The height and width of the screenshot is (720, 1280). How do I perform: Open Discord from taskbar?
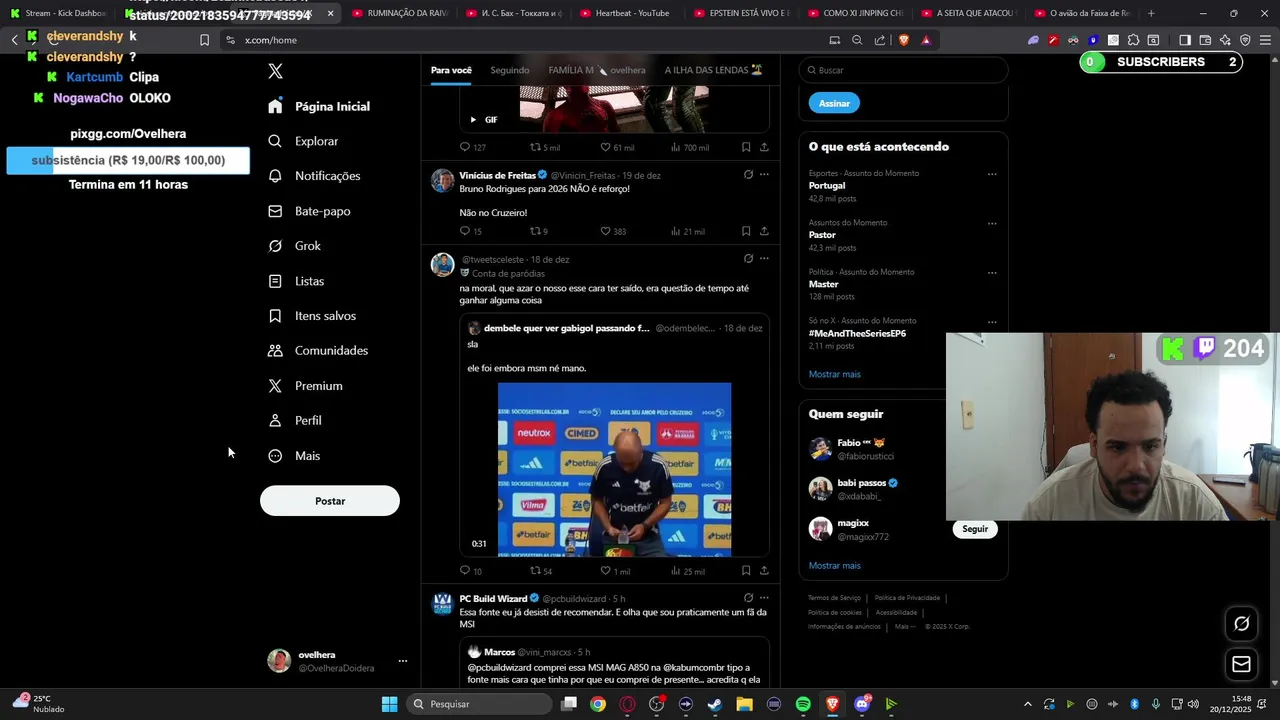point(862,704)
